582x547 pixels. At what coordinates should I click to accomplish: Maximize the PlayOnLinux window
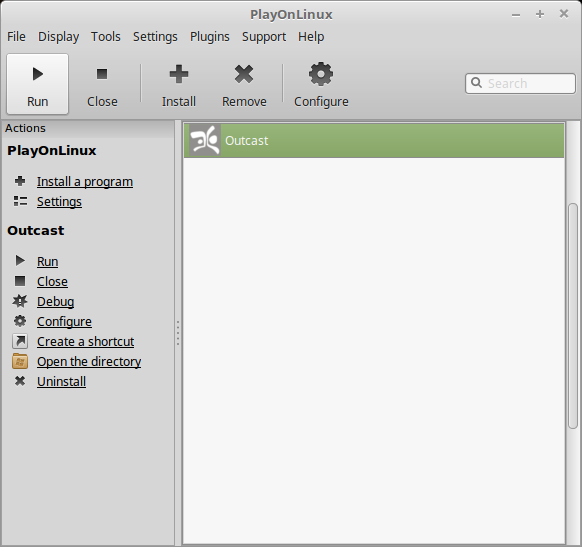pos(540,14)
